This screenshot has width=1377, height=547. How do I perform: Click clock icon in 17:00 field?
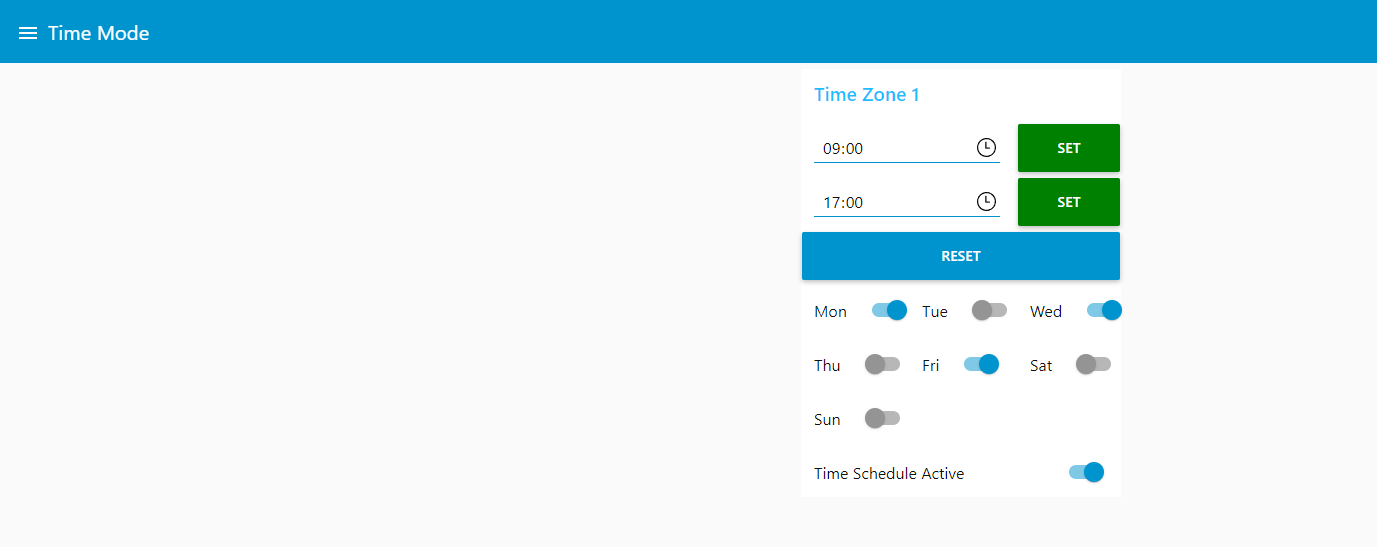click(986, 202)
